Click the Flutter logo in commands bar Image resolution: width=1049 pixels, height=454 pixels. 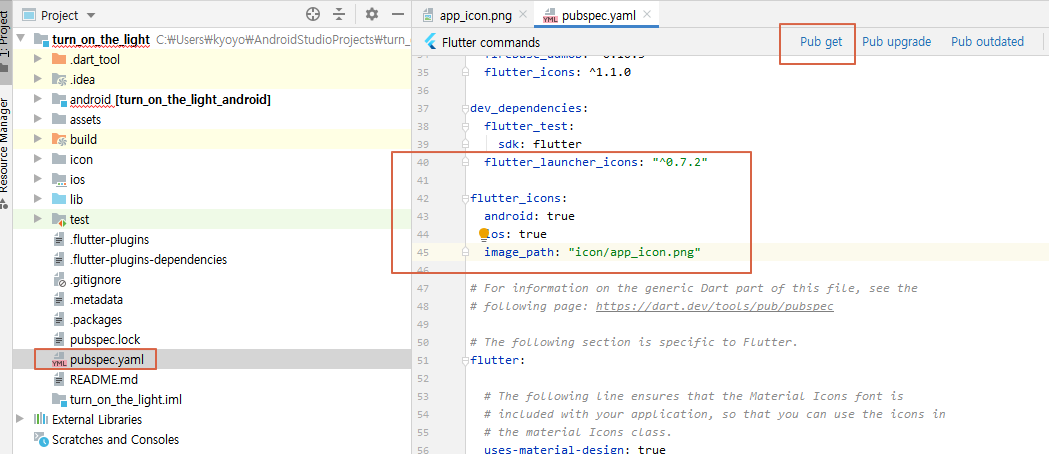coord(430,42)
